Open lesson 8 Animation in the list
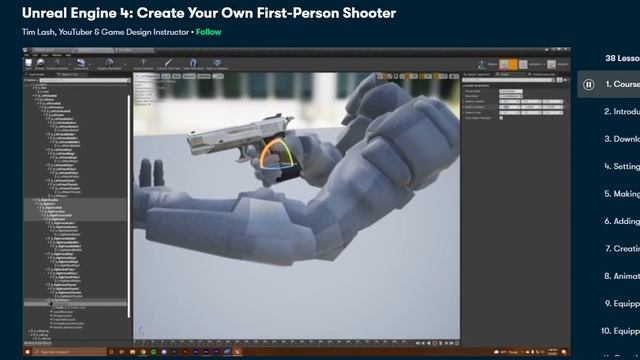This screenshot has width=640, height=360. pos(622,276)
